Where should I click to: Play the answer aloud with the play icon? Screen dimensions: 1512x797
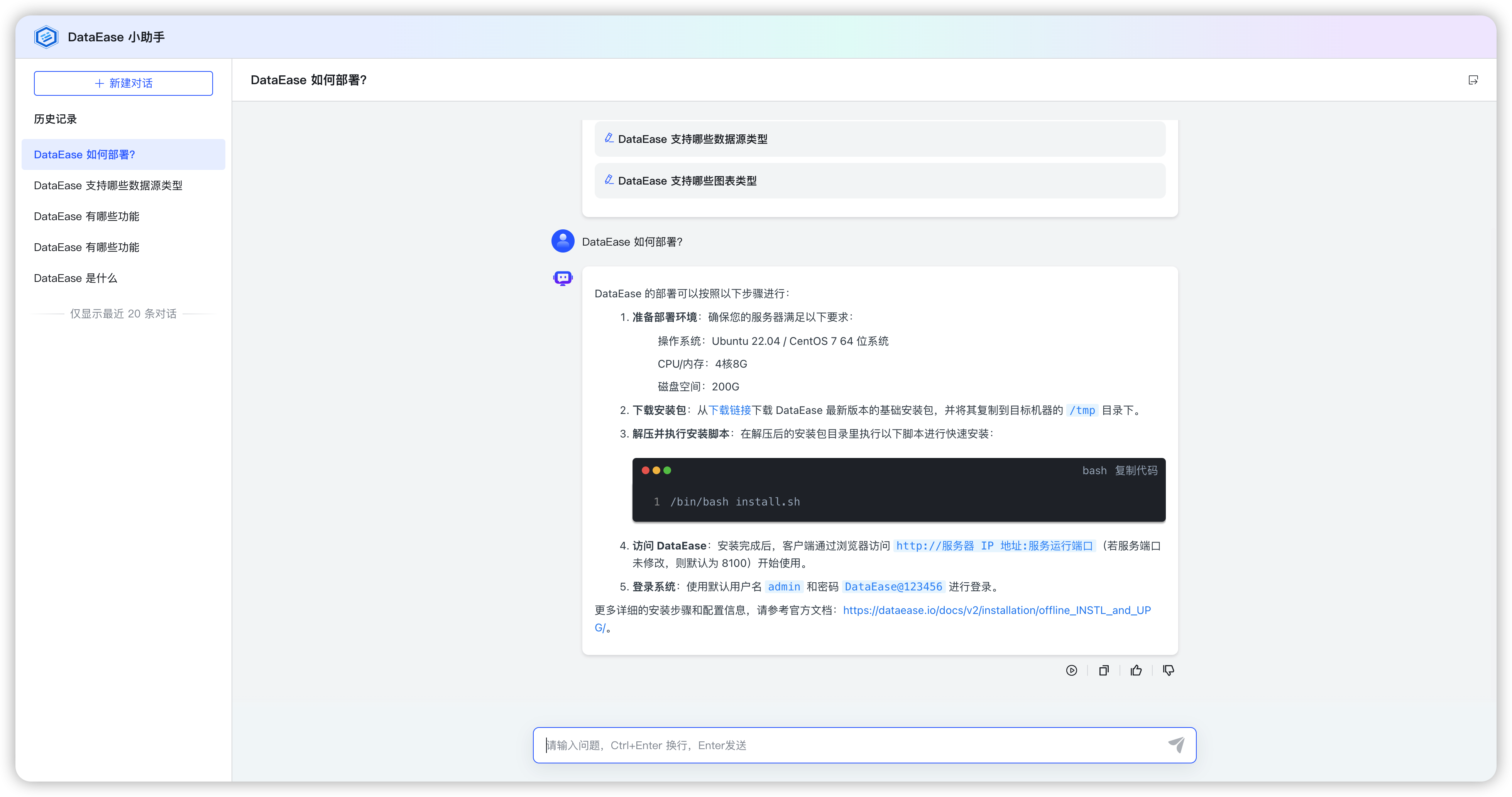click(1071, 670)
